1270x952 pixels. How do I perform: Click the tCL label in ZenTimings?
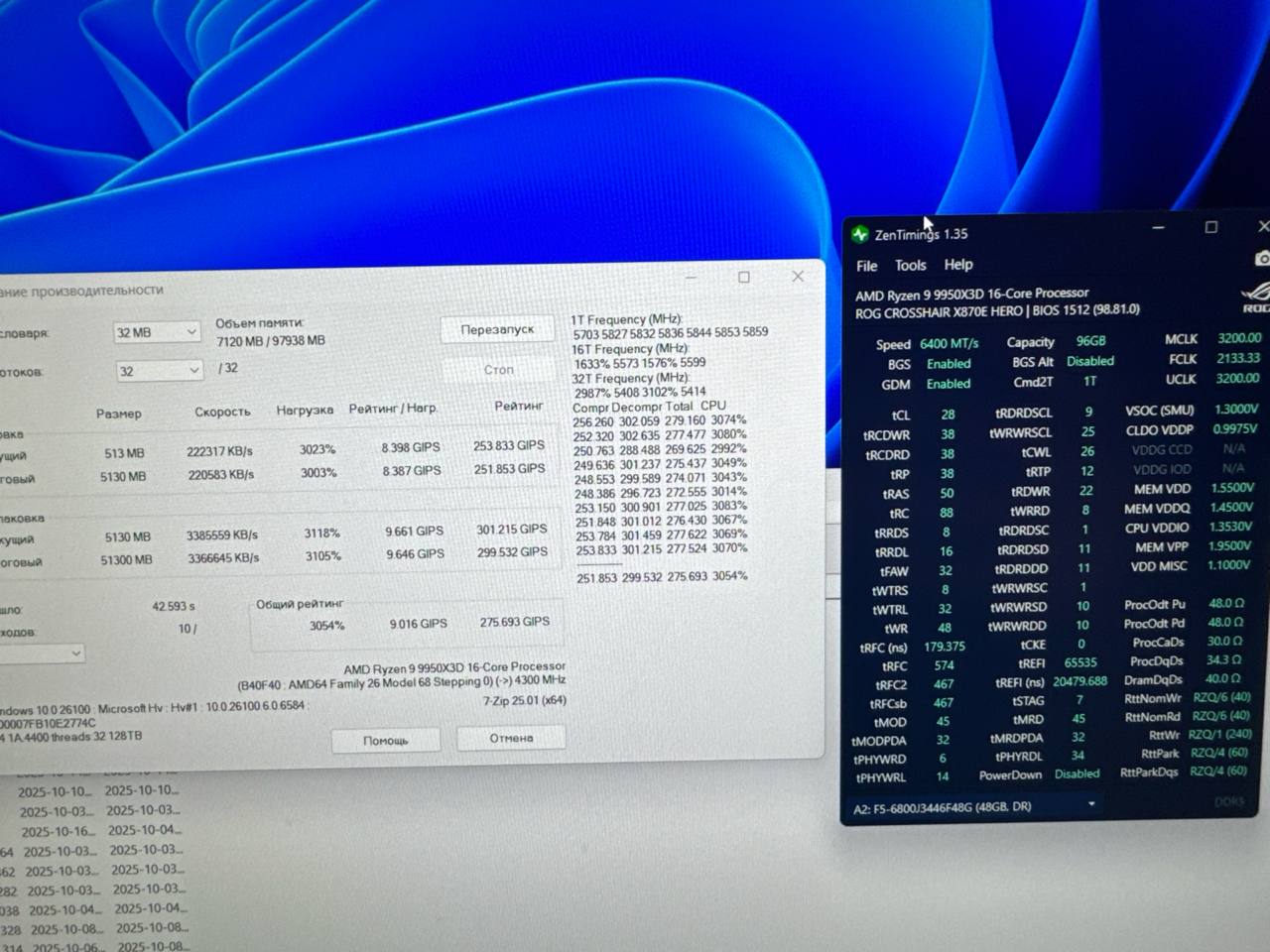pos(901,416)
